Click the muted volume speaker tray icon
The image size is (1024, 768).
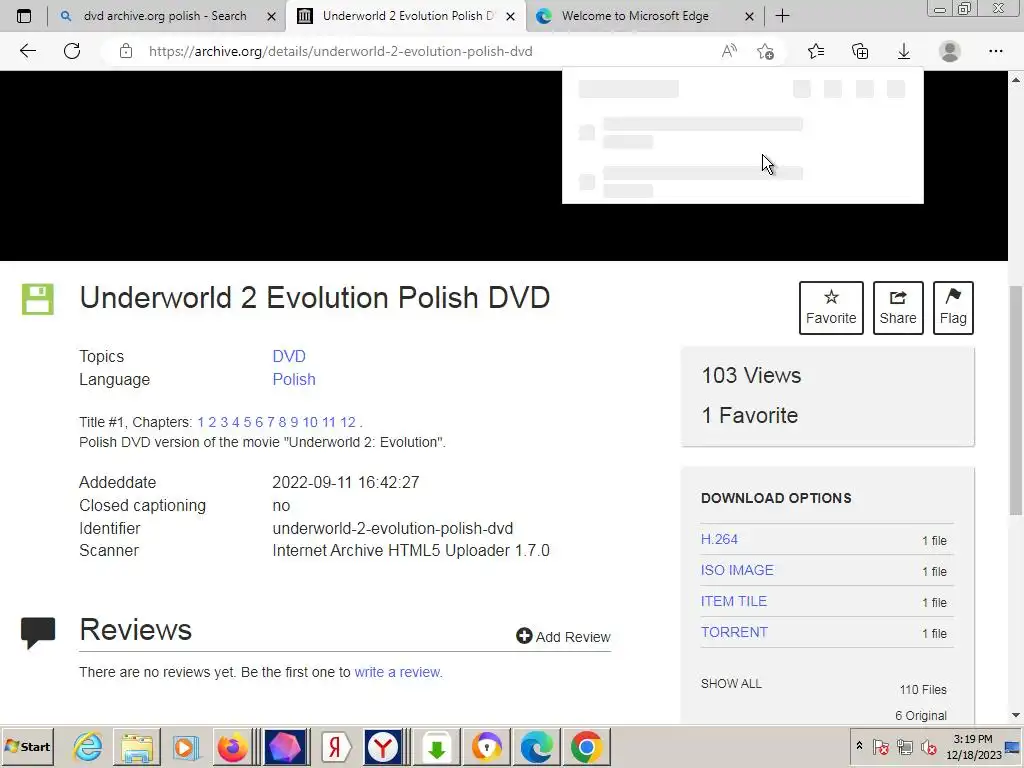[927, 746]
